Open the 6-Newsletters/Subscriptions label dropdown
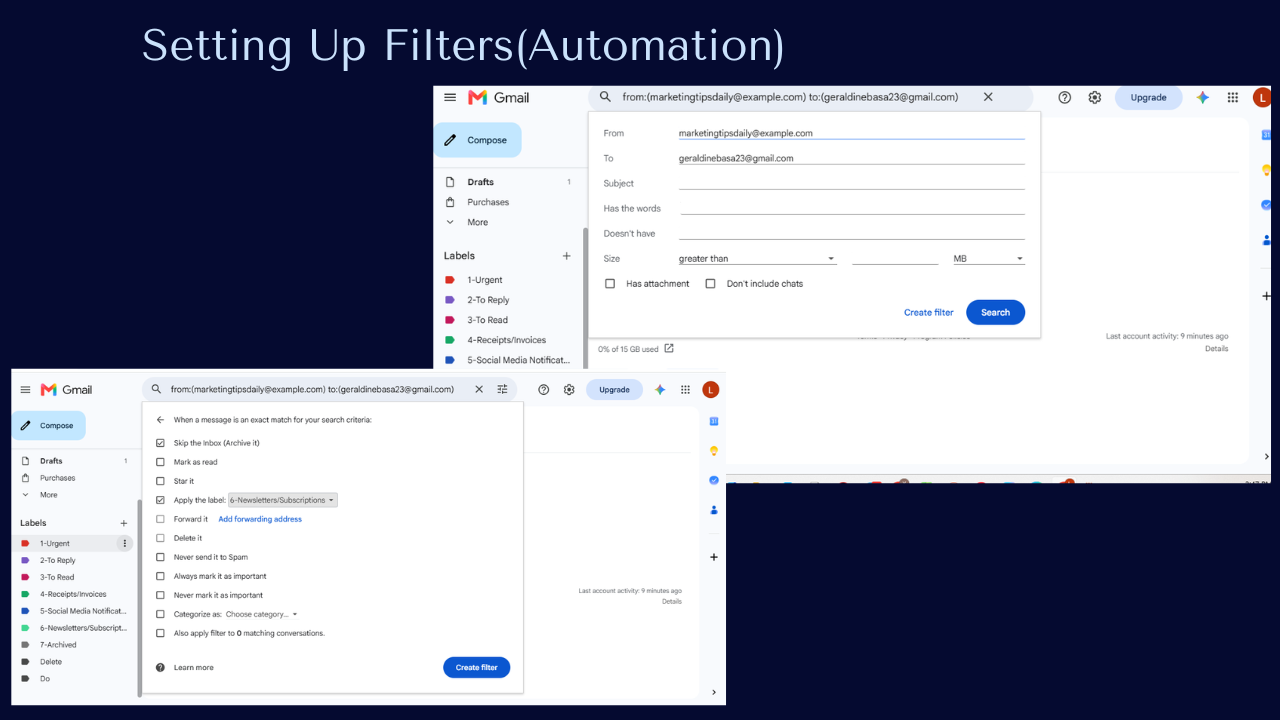Image resolution: width=1280 pixels, height=720 pixels. [x=283, y=500]
